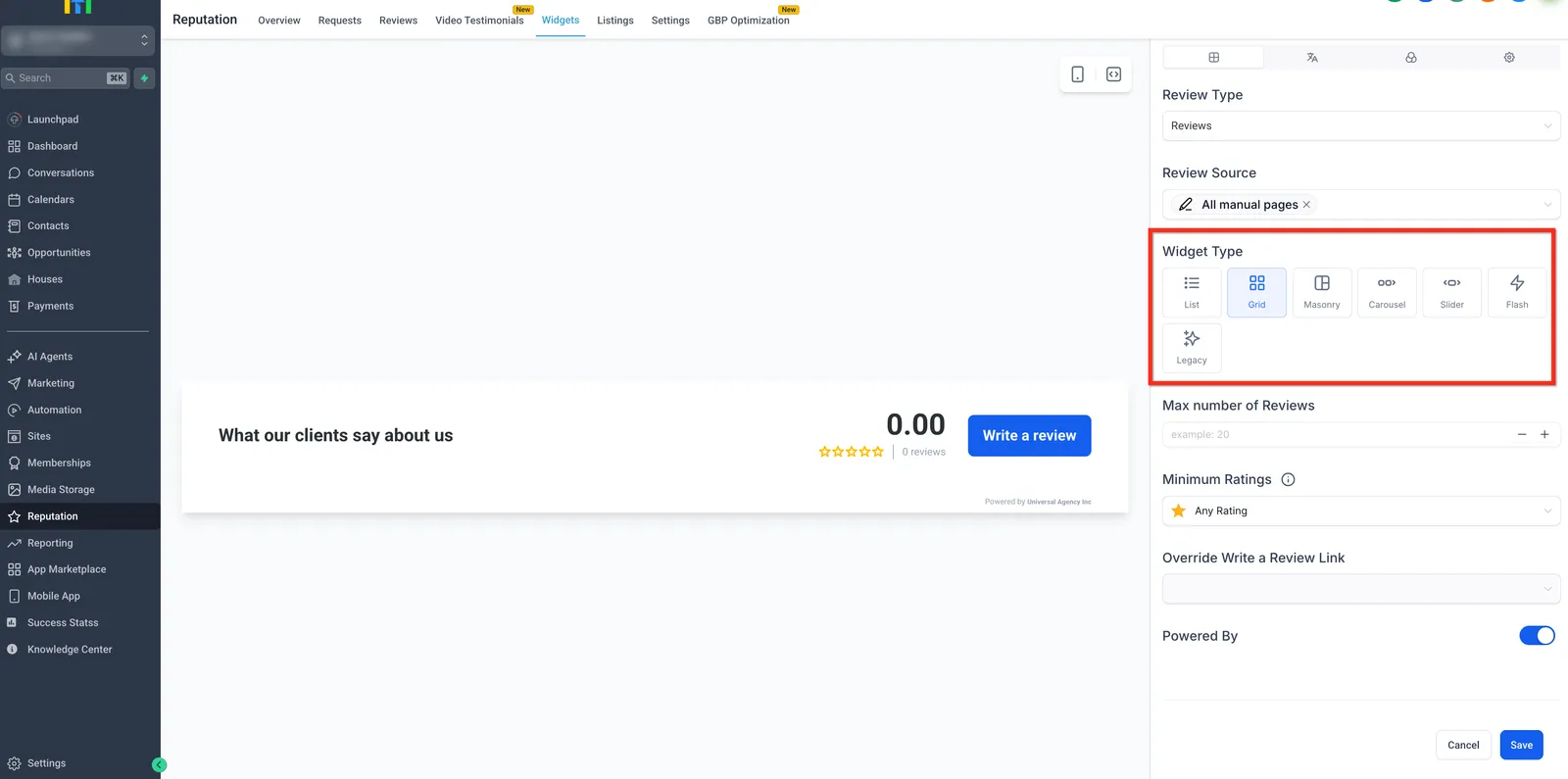Collapse the left sidebar
Viewport: 1568px width, 779px height.
(160, 765)
